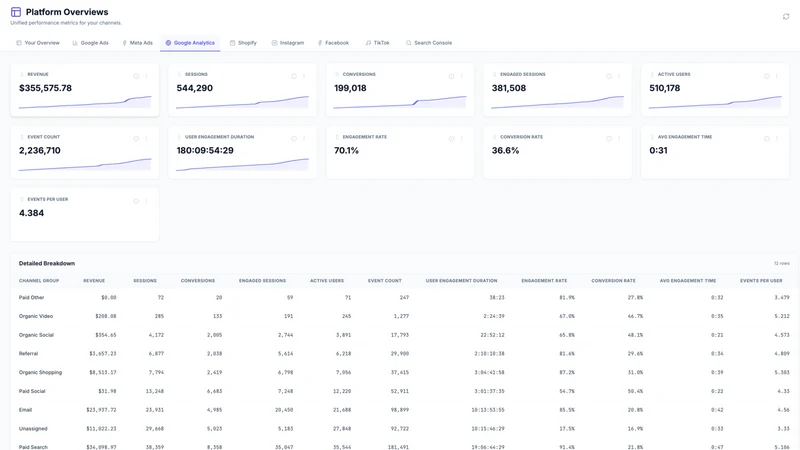Show info for the Event Count card
800x450 pixels.
(136, 139)
